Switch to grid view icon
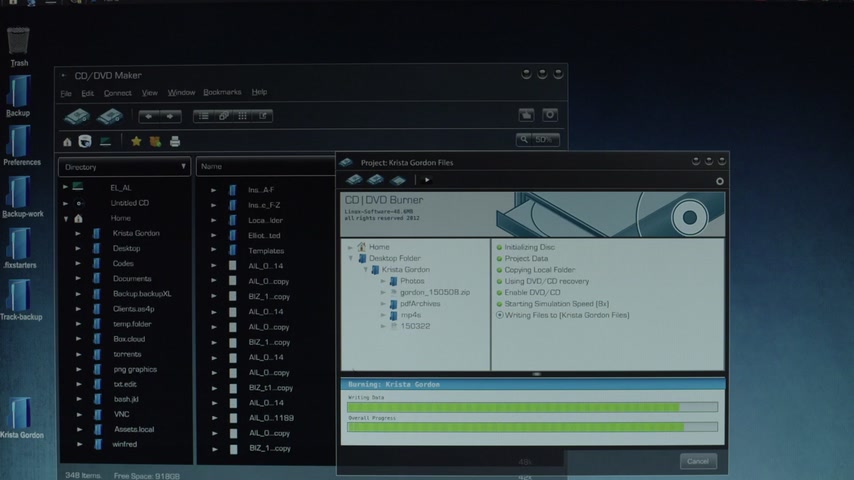The height and width of the screenshot is (480, 854). click(x=243, y=116)
